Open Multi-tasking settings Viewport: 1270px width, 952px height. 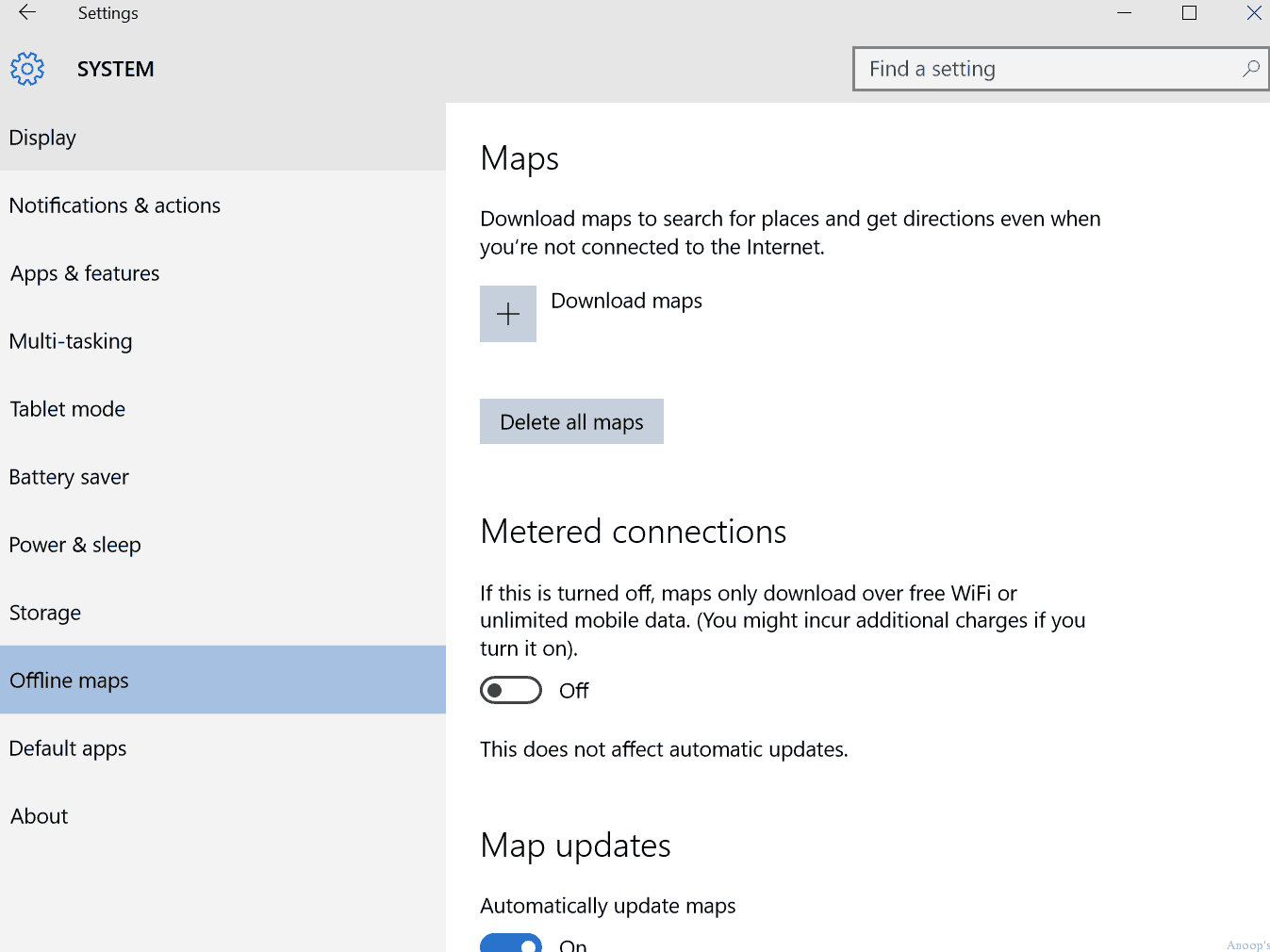click(x=223, y=341)
